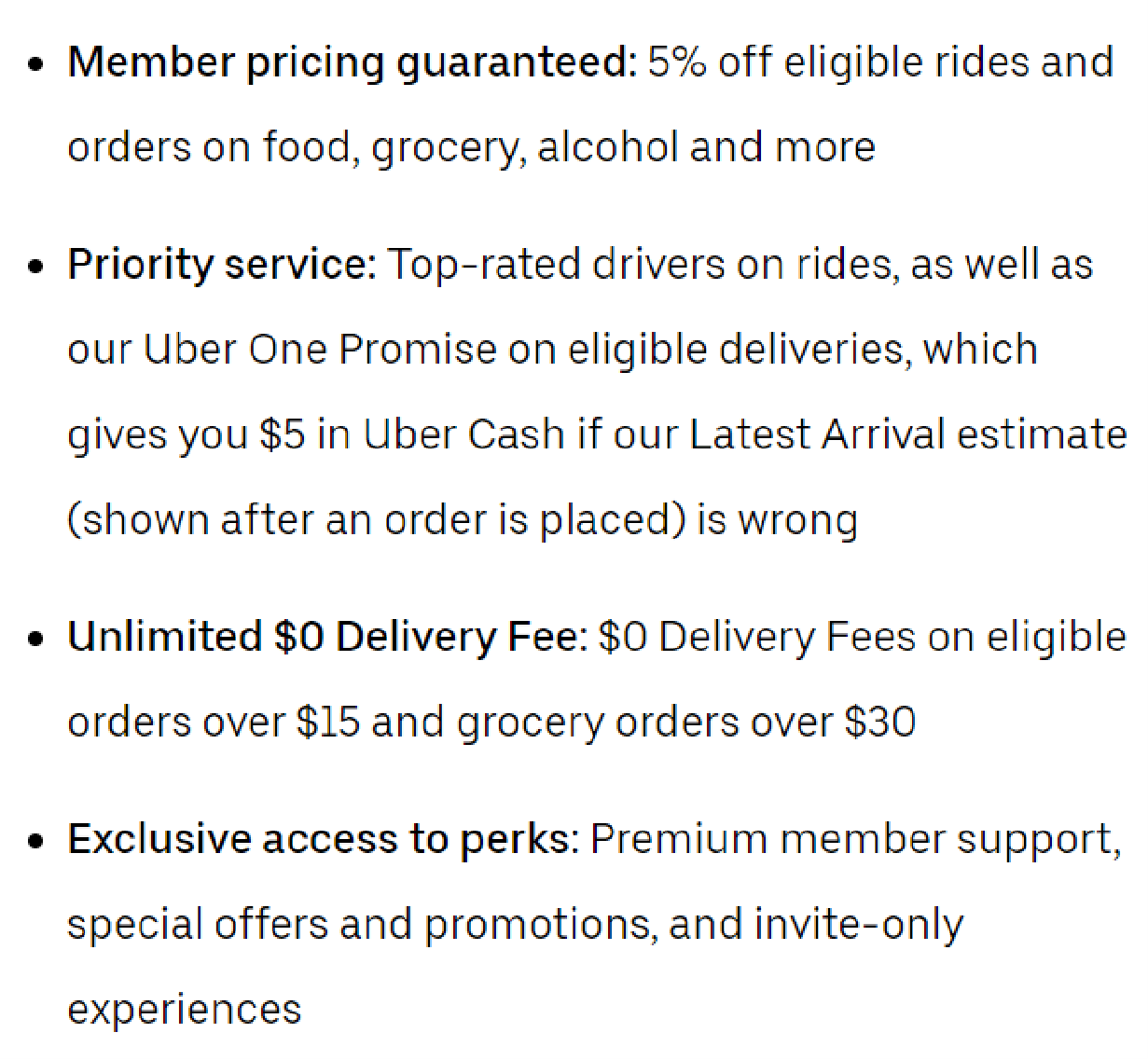The height and width of the screenshot is (1060, 1148).
Task: Click the "Member pricing guaranteed:" bold heading
Action: (x=352, y=62)
